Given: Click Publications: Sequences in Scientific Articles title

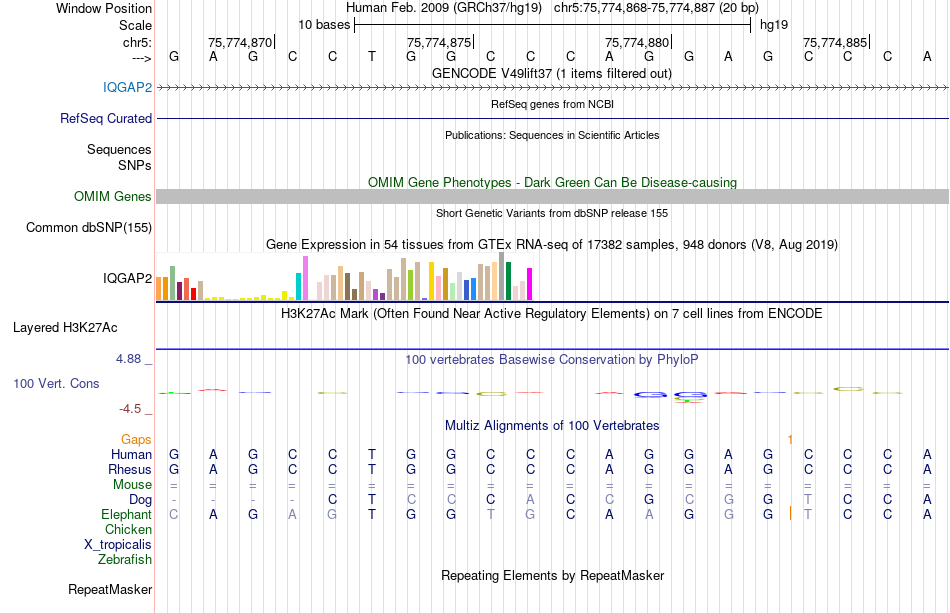Looking at the screenshot, I should coord(552,135).
